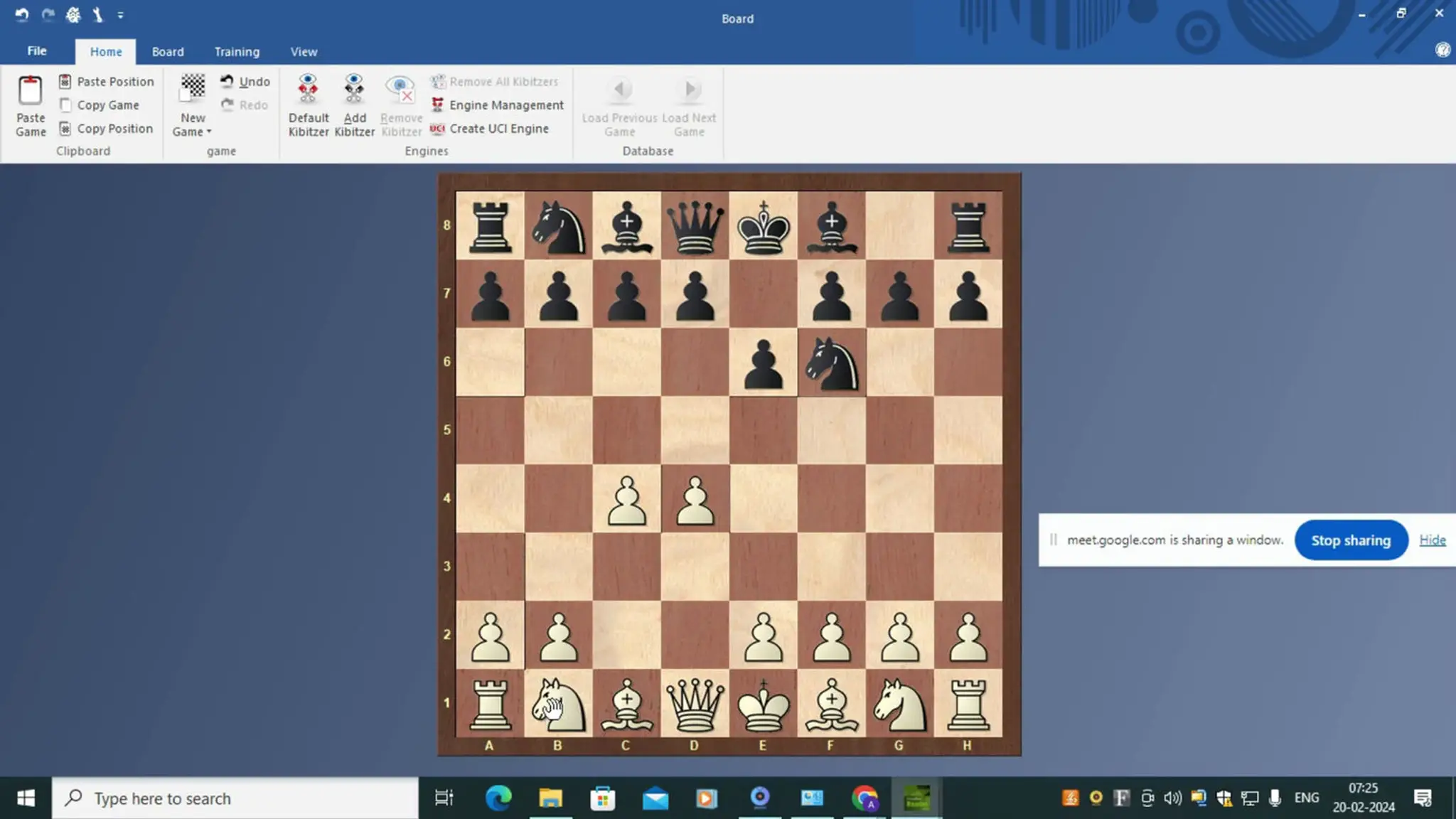Viewport: 1456px width, 819px height.
Task: Click the Add Kibitzer icon
Action: point(354,88)
